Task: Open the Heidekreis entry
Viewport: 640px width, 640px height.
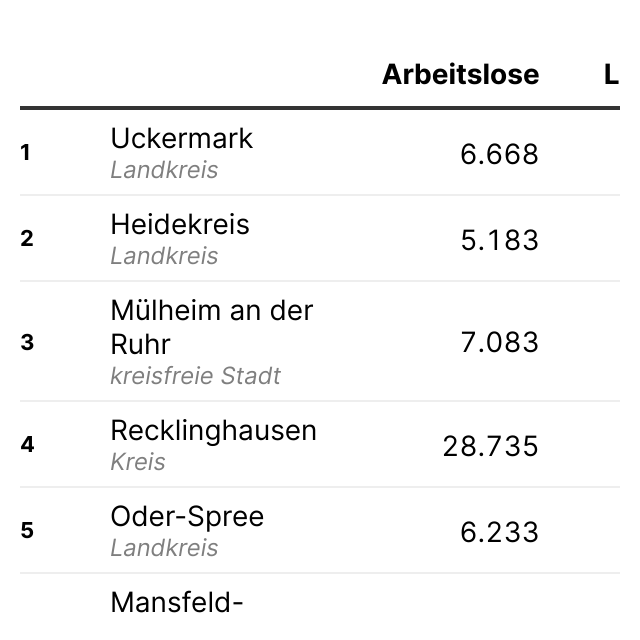Action: click(x=180, y=224)
